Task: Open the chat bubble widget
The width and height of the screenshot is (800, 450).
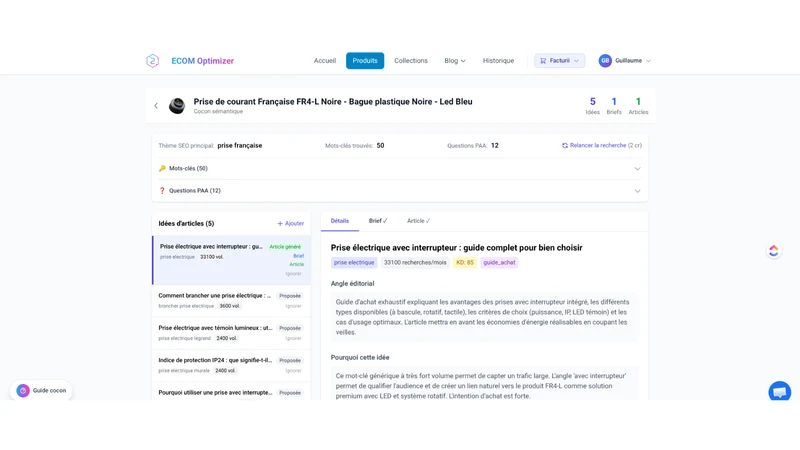Action: pyautogui.click(x=780, y=391)
